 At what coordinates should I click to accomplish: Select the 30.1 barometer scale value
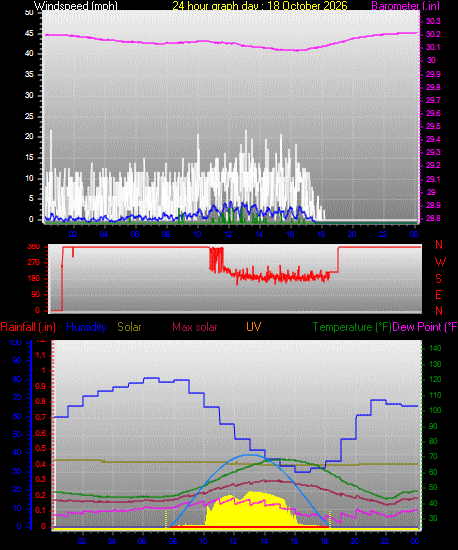click(433, 47)
